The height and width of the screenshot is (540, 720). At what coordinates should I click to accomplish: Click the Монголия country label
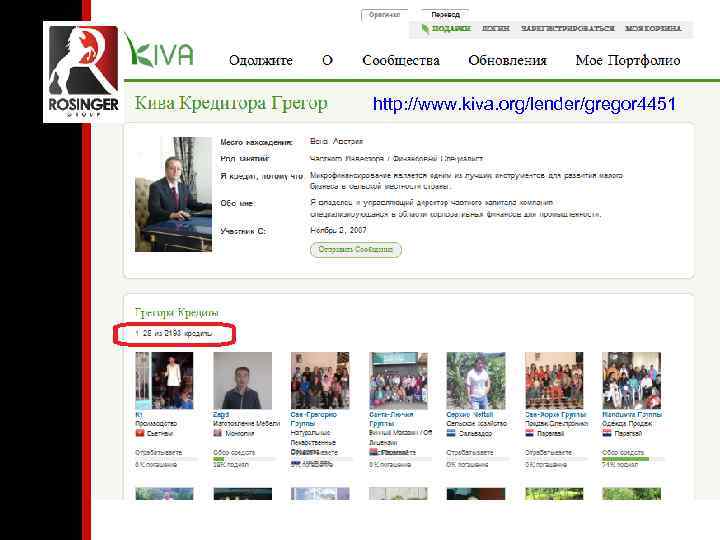[239, 433]
